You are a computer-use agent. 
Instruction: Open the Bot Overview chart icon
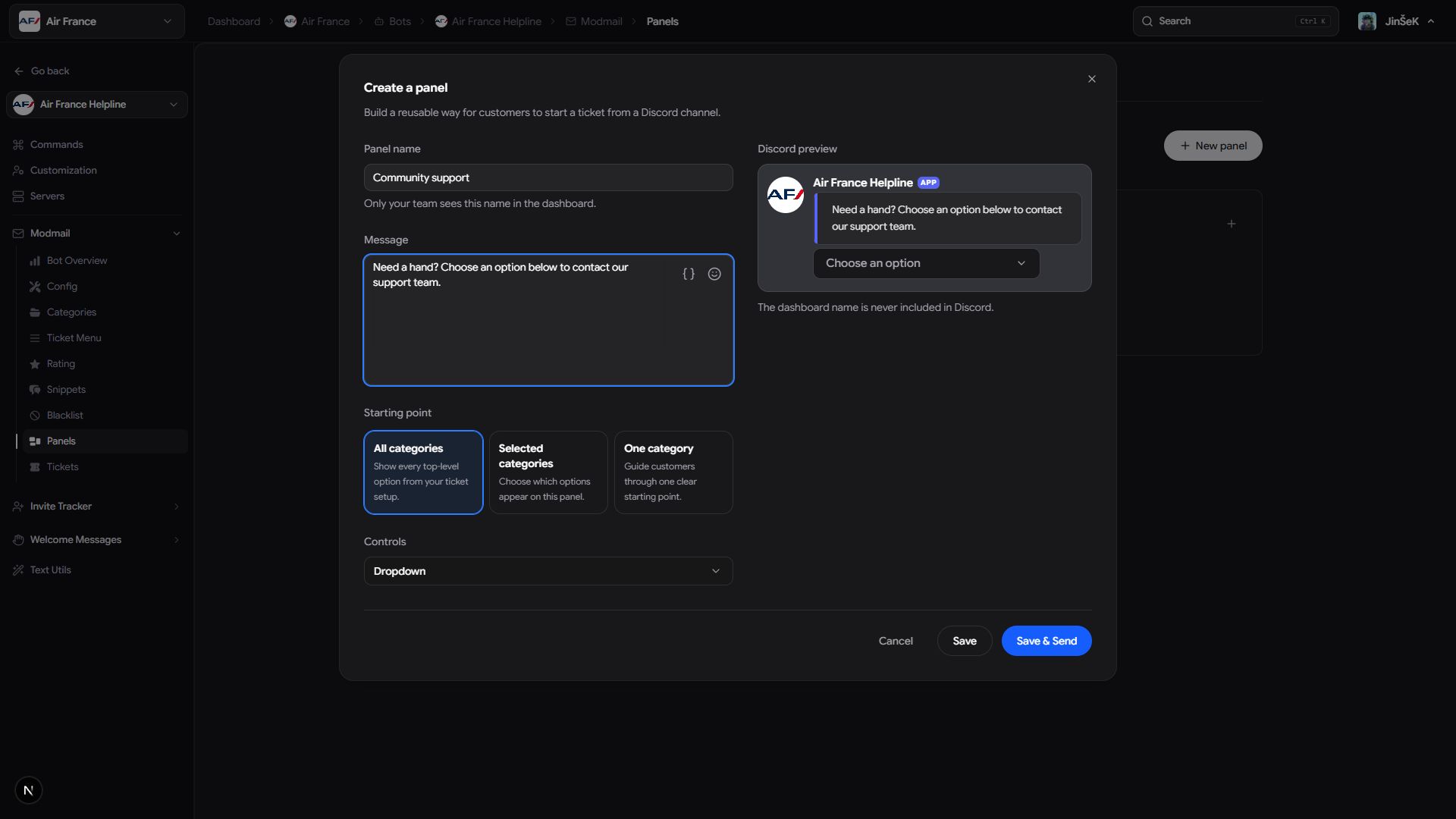point(35,261)
